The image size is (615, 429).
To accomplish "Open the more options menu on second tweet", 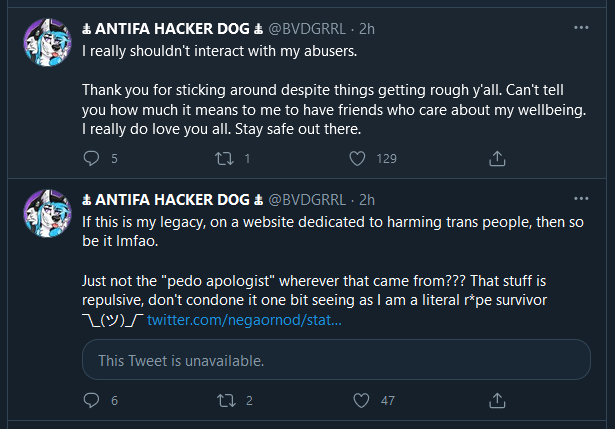I will 581,198.
